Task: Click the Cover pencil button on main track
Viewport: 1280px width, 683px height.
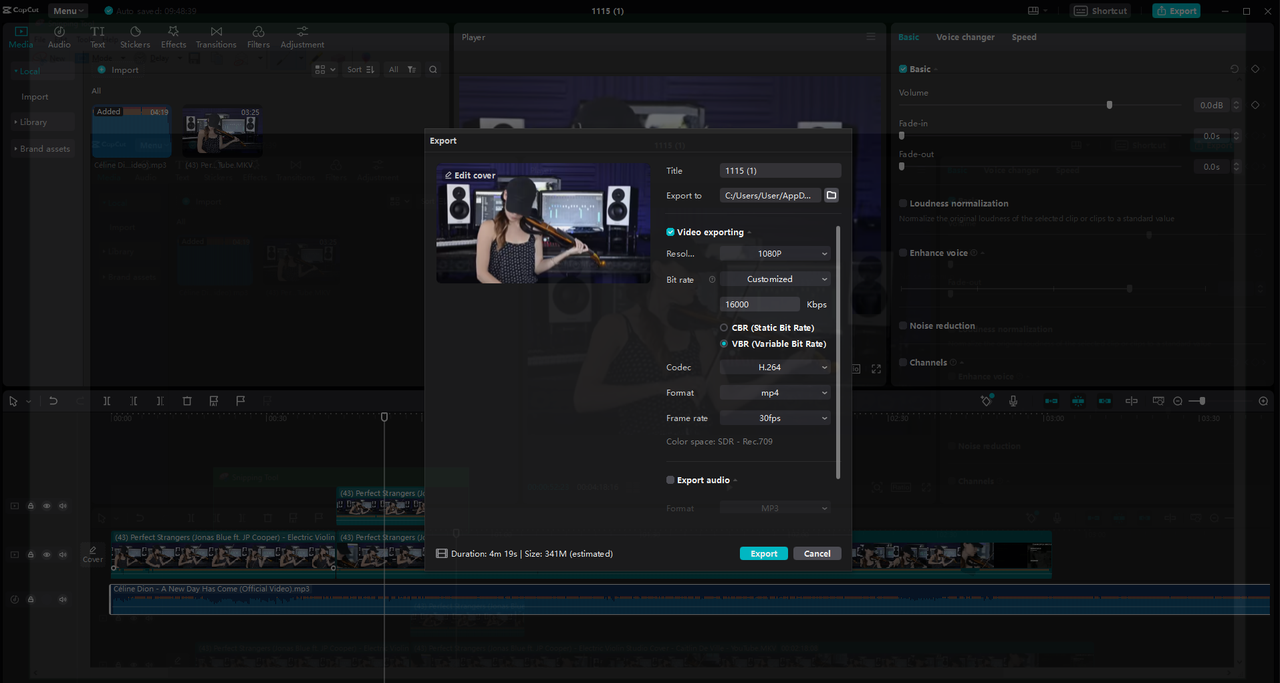Action: click(x=92, y=554)
